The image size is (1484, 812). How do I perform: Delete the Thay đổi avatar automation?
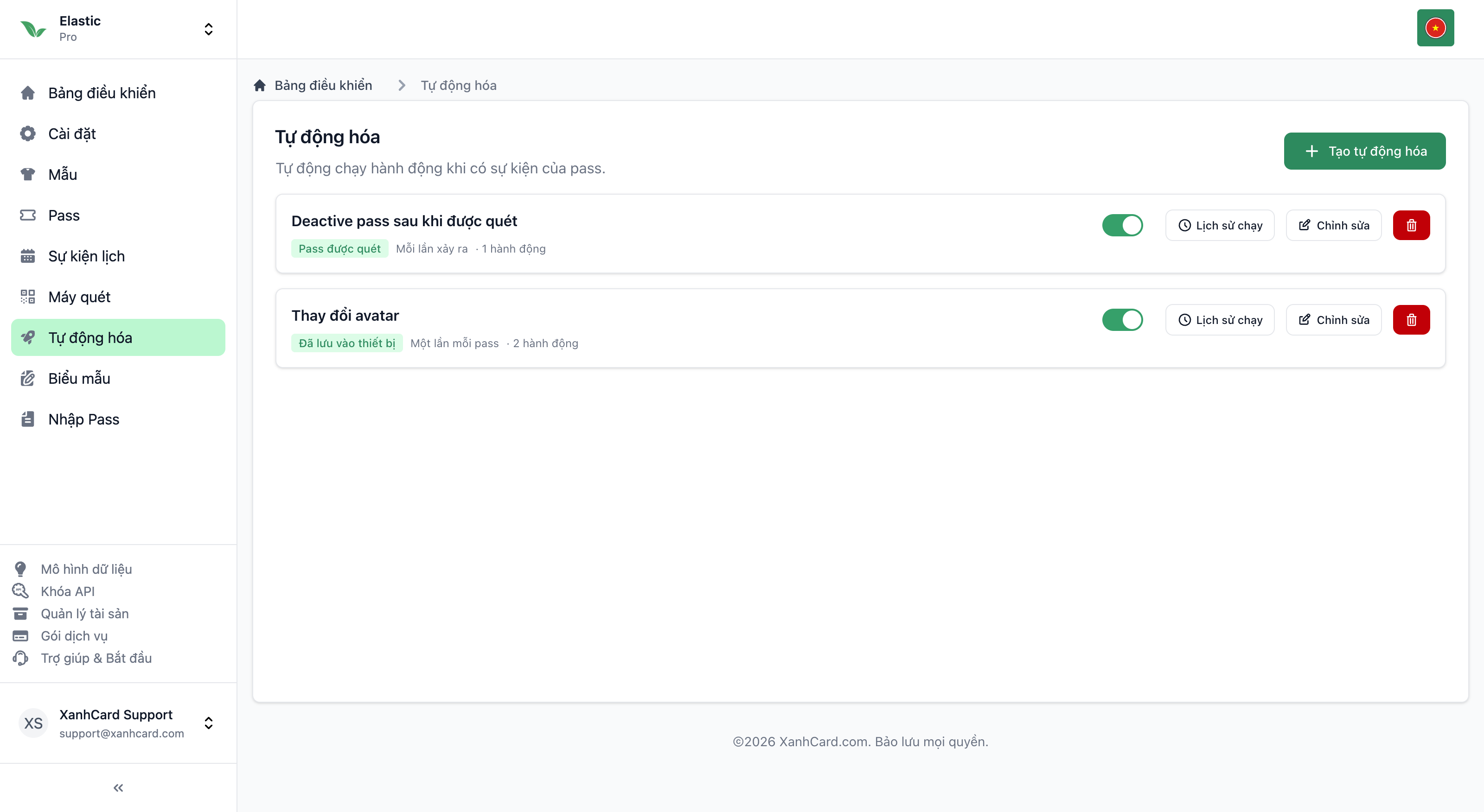point(1411,320)
